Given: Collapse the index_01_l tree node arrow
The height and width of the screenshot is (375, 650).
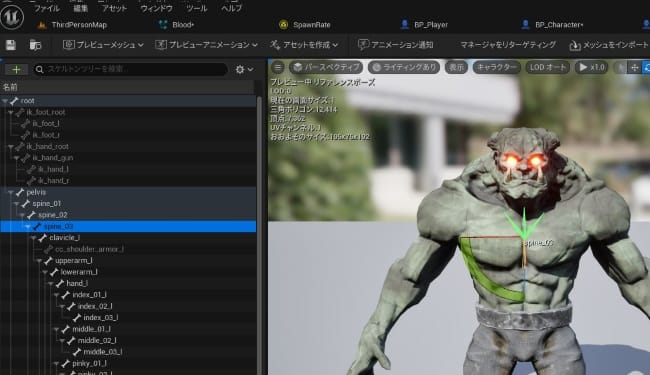Looking at the screenshot, I should (56, 295).
